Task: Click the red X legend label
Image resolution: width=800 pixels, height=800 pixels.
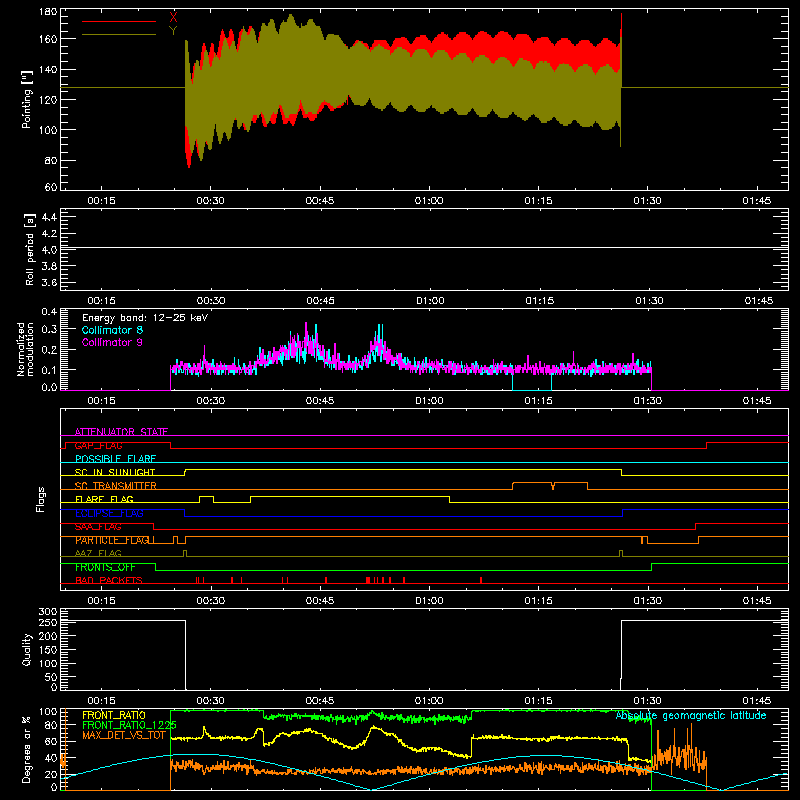Action: (x=173, y=18)
